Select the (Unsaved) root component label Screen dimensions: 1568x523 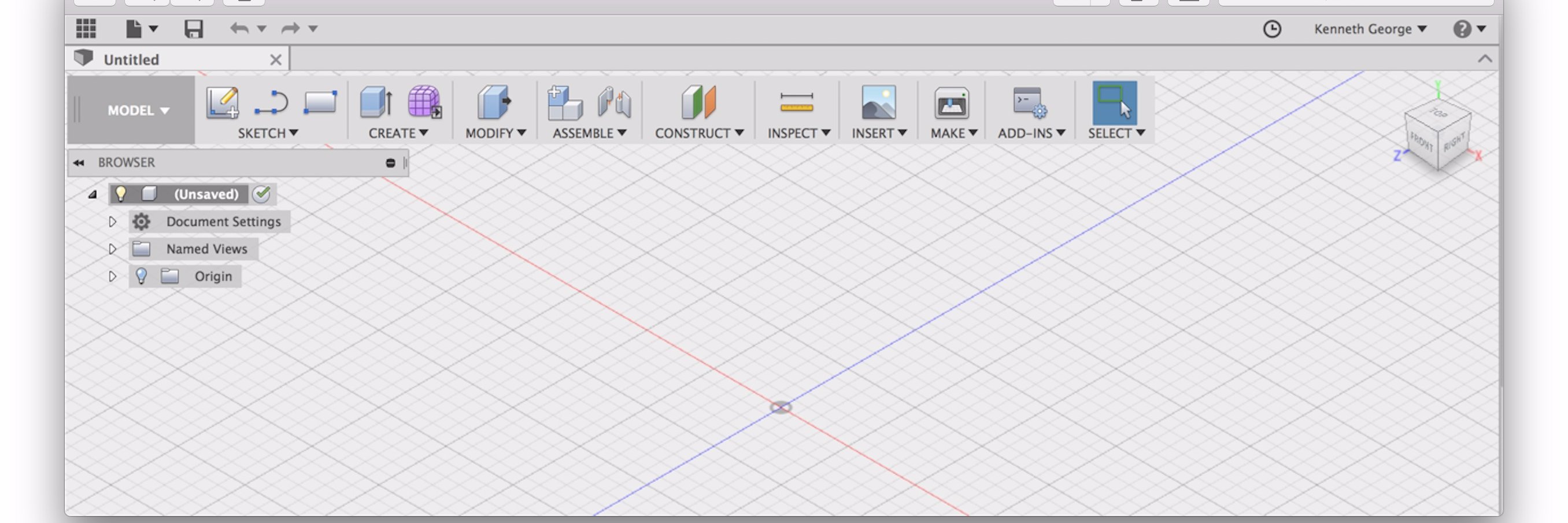[206, 194]
